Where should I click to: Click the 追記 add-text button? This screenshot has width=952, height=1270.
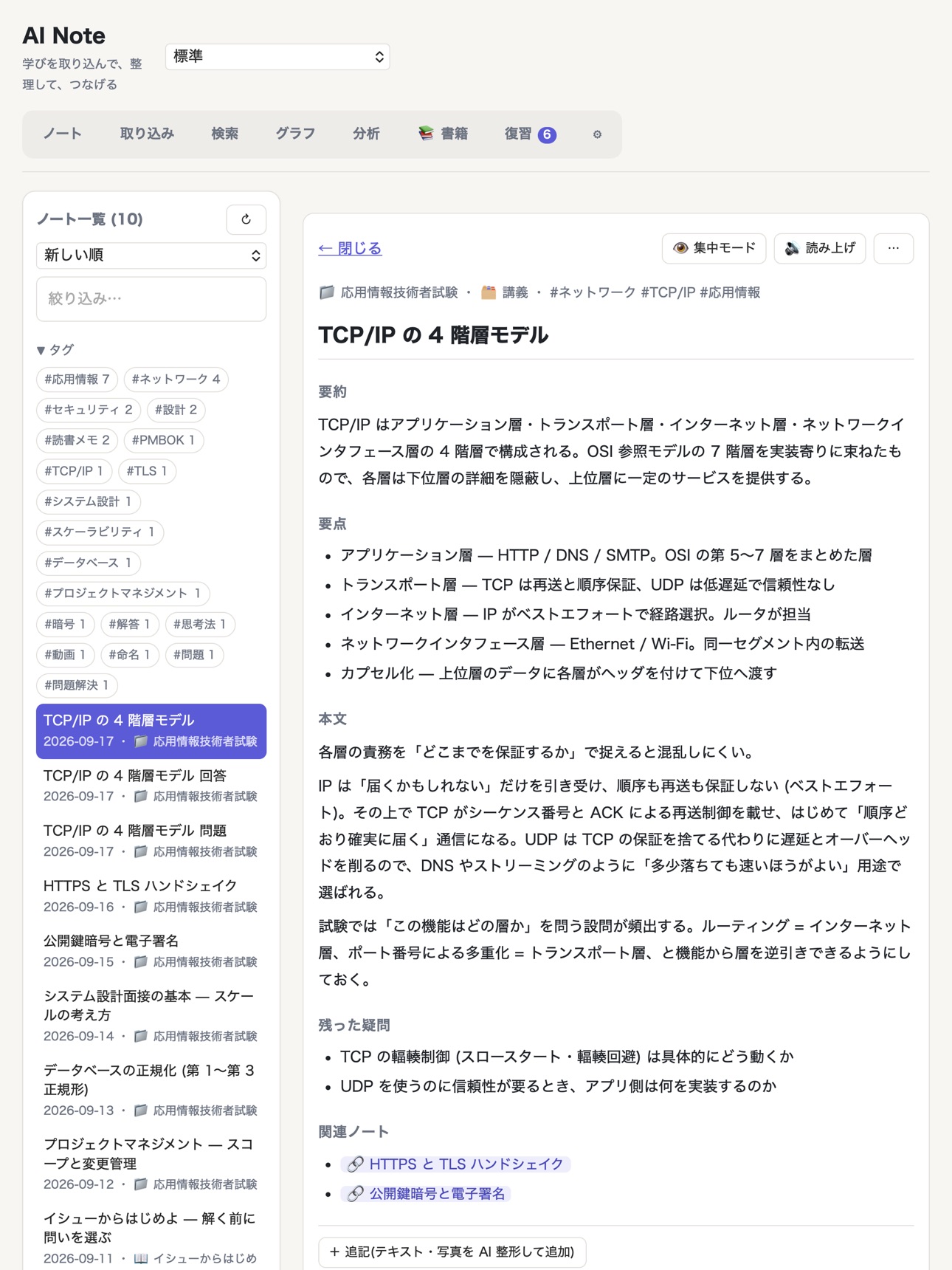tap(452, 1252)
